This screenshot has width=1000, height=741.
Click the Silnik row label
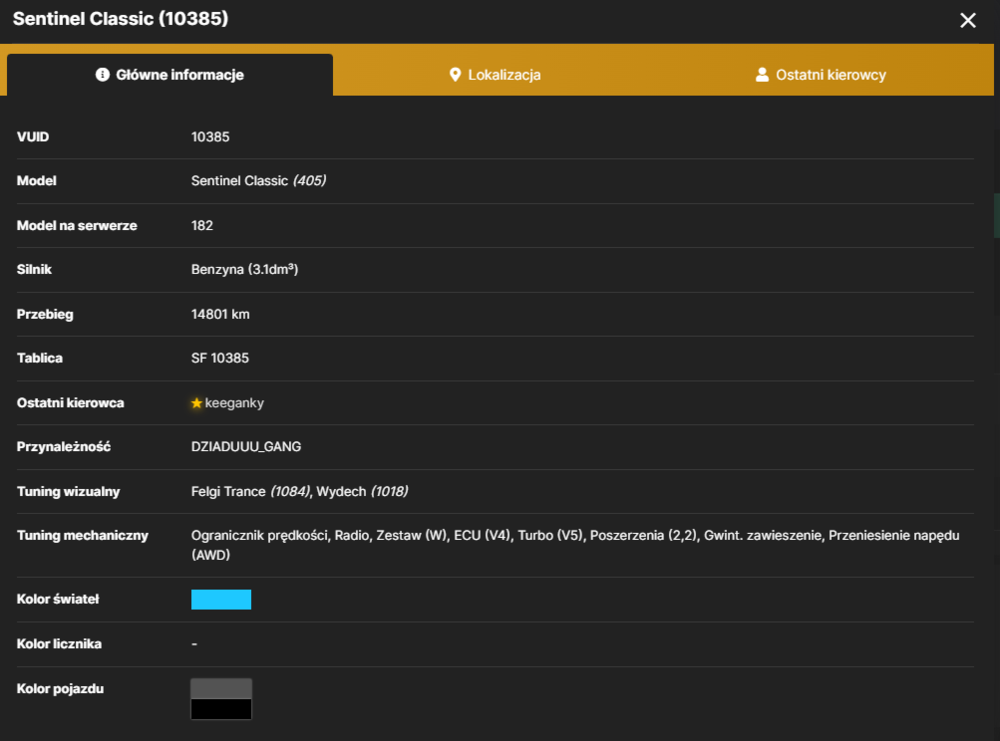(34, 270)
